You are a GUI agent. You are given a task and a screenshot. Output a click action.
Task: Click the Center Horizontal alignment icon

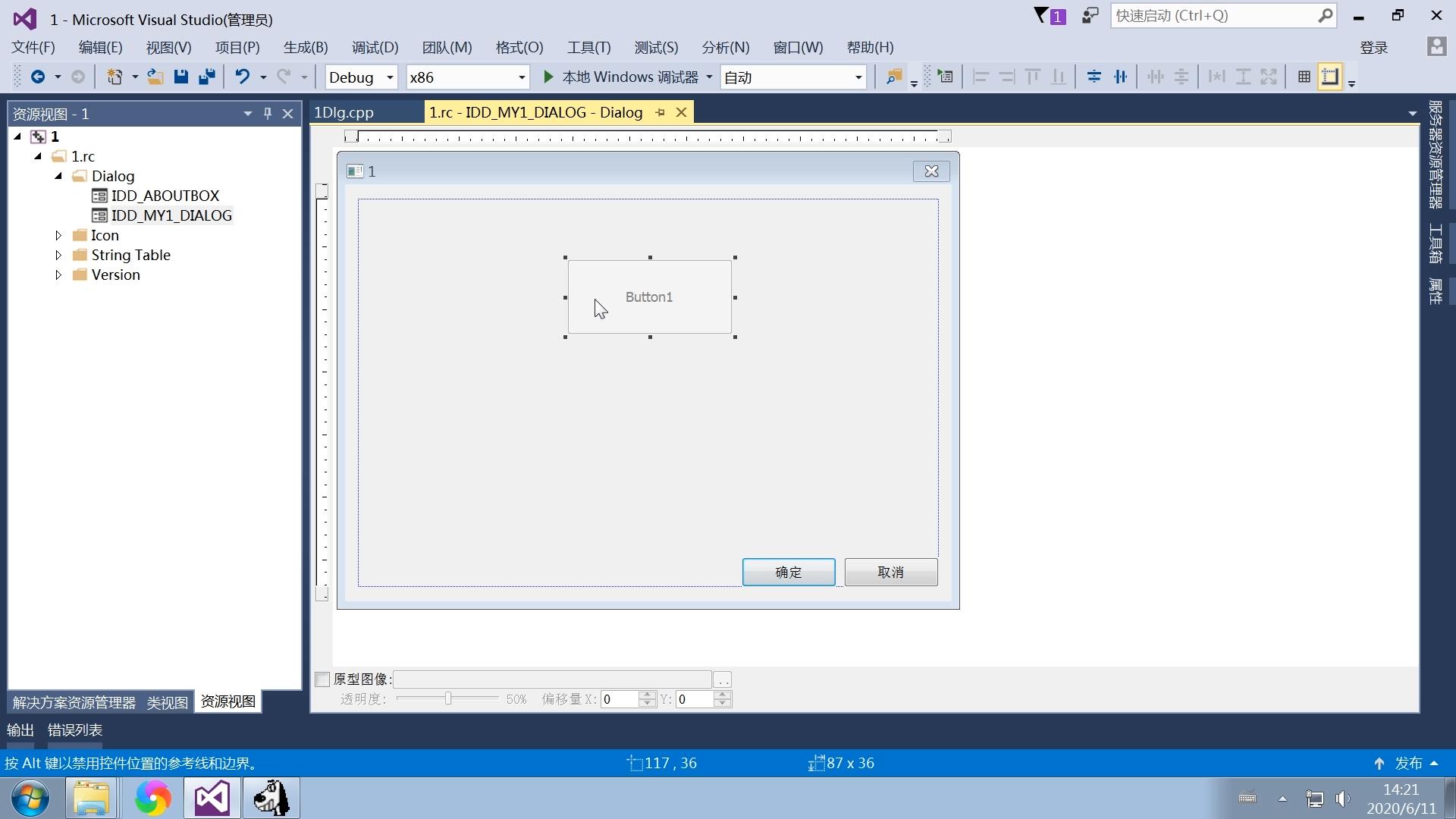(1120, 77)
